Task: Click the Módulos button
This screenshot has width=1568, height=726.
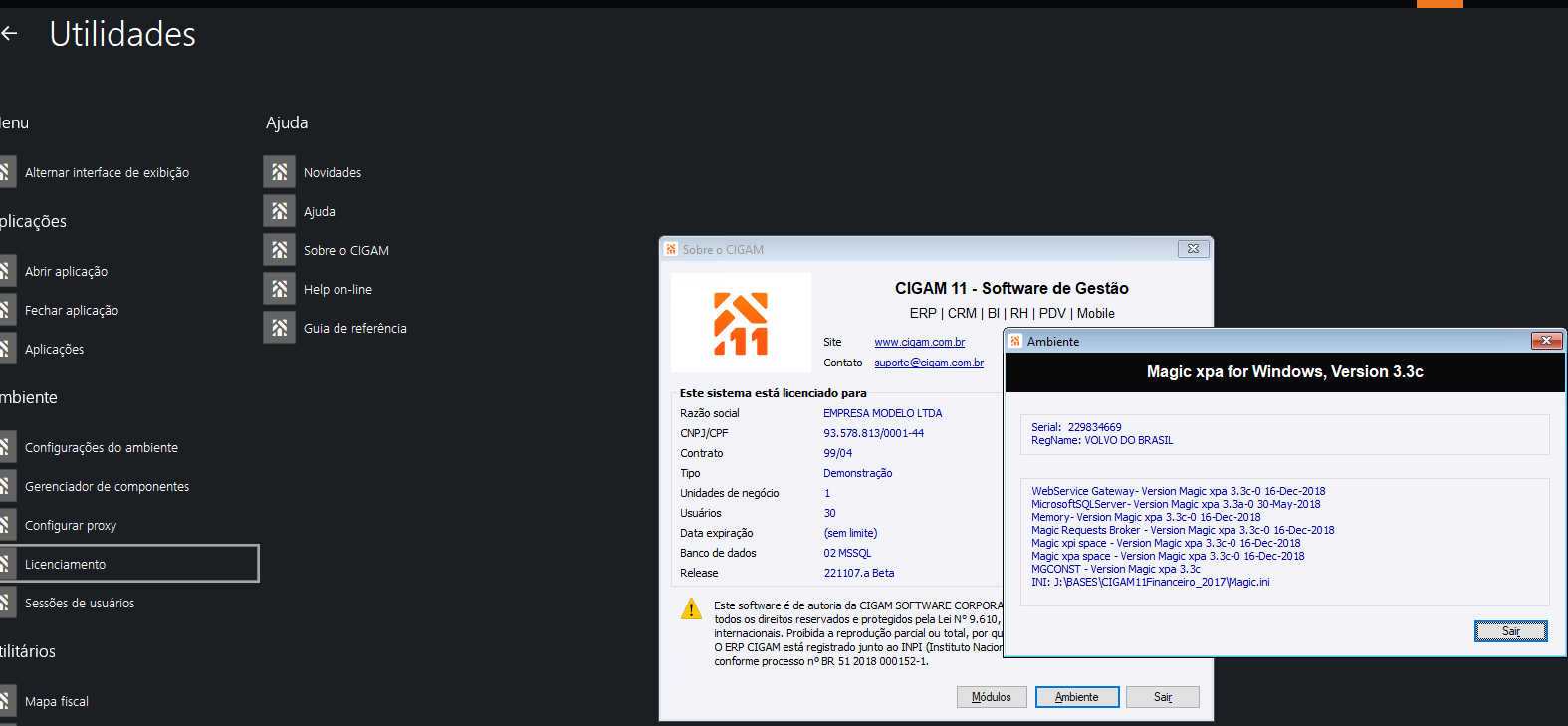Action: [992, 697]
